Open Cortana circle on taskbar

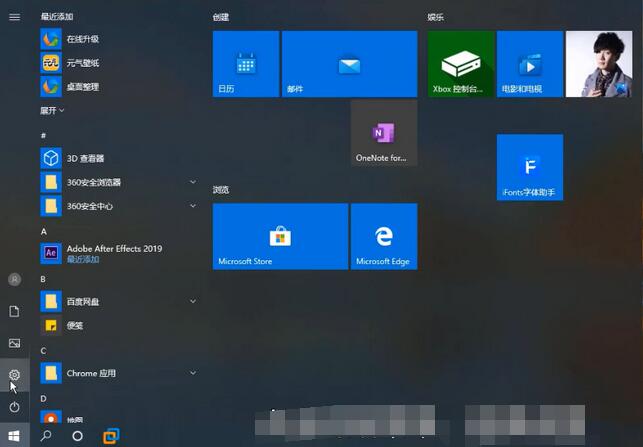77,436
